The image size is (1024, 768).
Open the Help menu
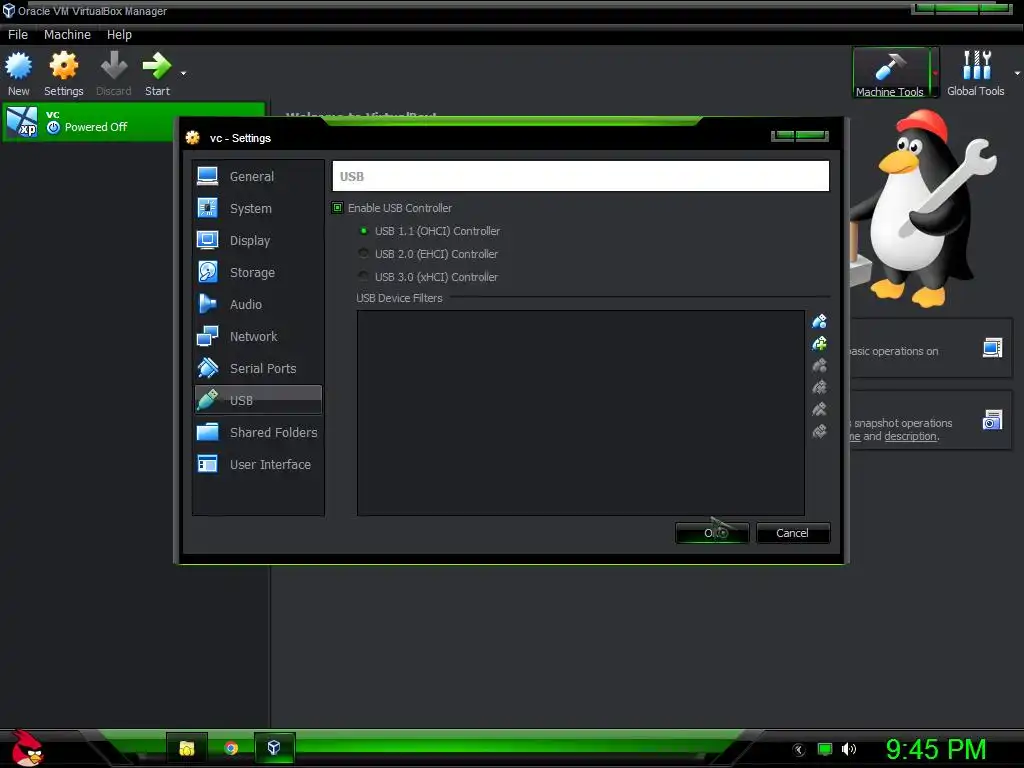(x=120, y=35)
